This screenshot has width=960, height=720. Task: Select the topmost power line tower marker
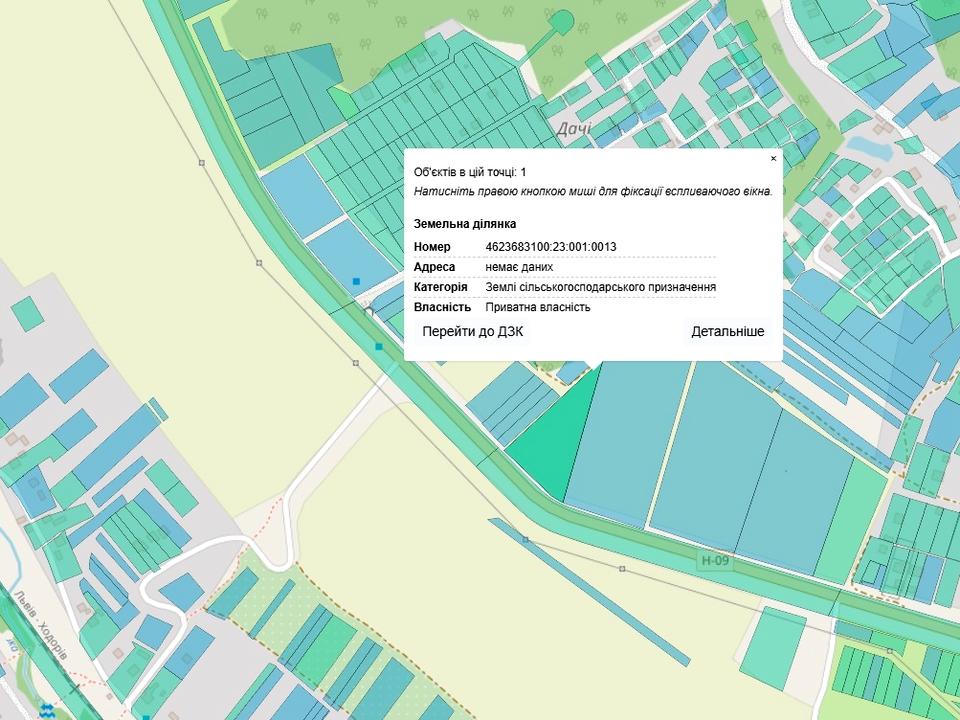(202, 161)
